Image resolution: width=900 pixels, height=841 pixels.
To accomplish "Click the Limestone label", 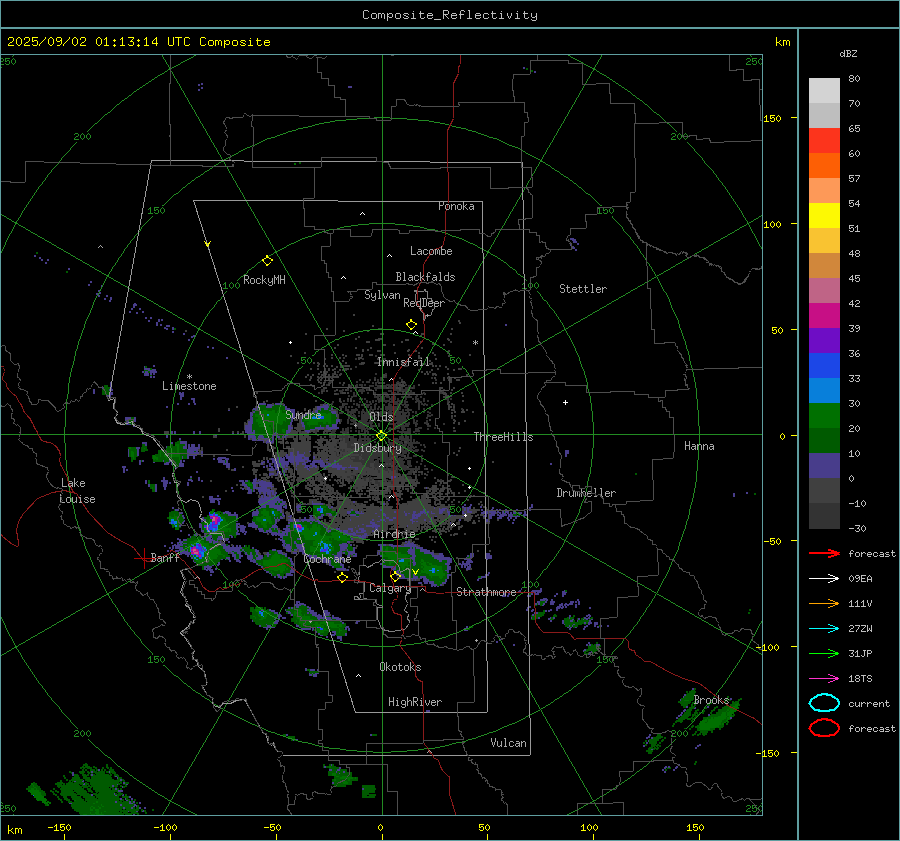I will 189,386.
